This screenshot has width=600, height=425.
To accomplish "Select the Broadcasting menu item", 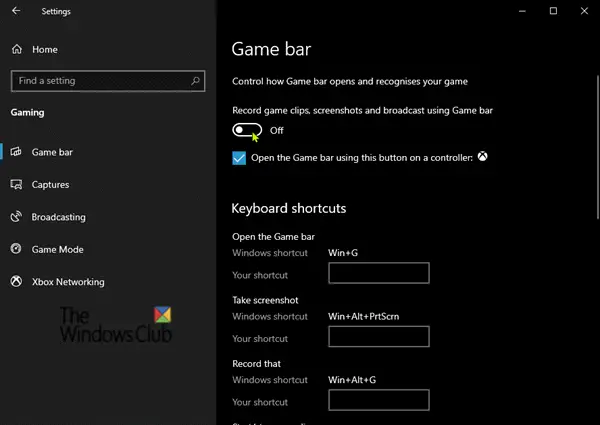I will point(59,217).
